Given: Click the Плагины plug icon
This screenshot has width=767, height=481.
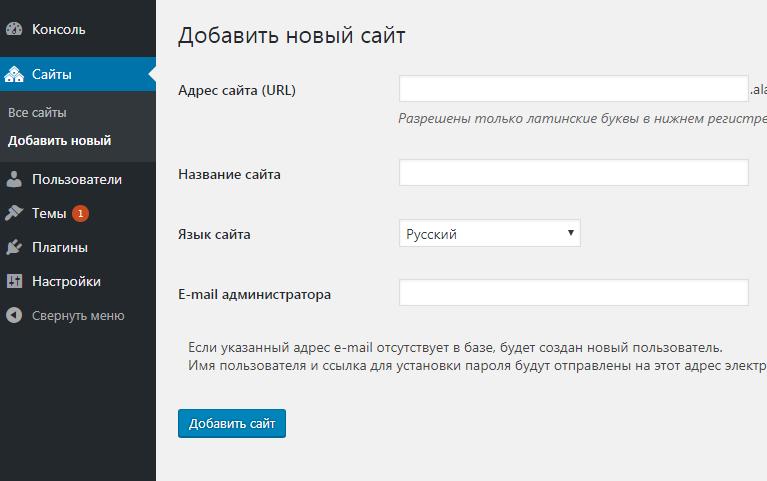Looking at the screenshot, I should 14,247.
